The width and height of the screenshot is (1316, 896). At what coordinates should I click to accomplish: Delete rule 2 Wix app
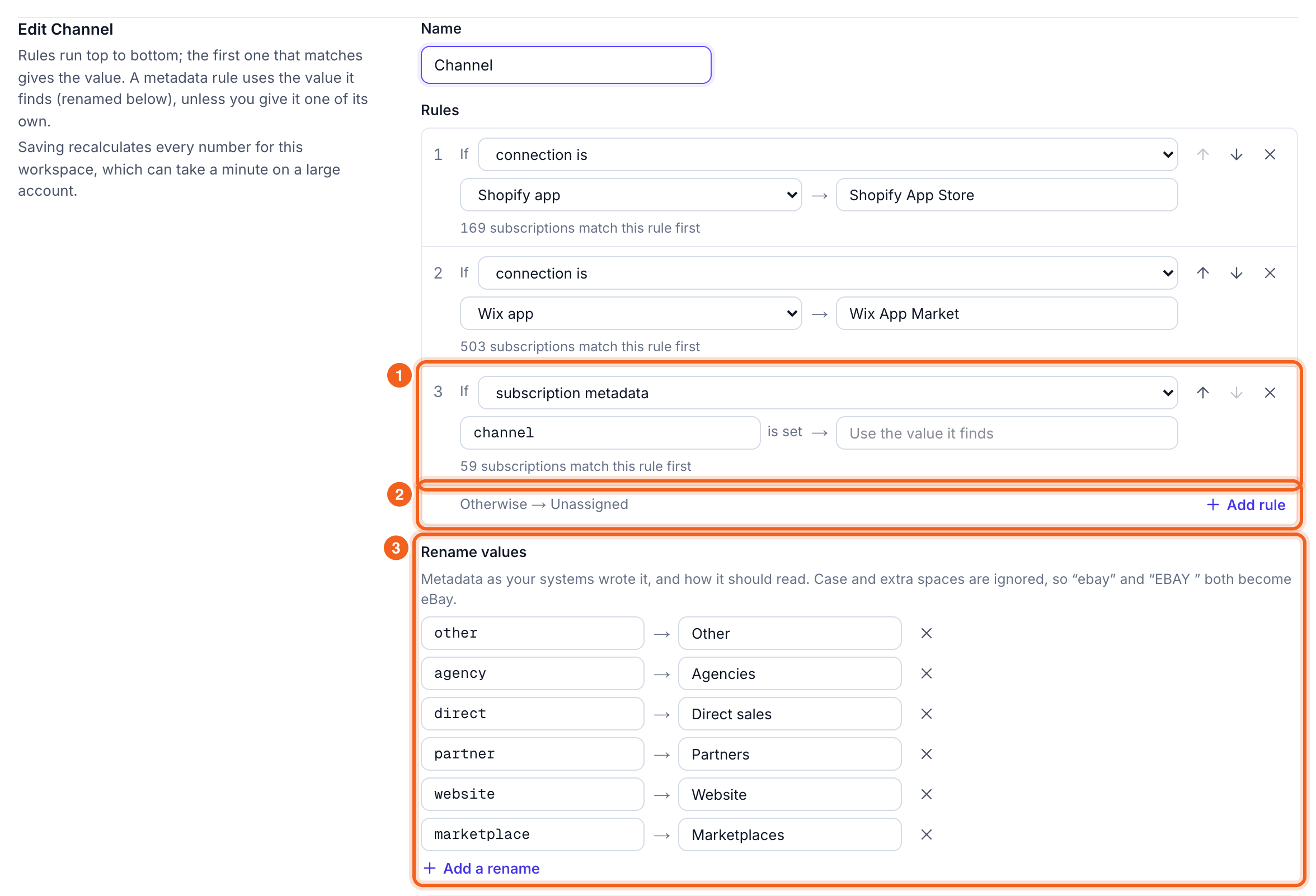point(1270,273)
